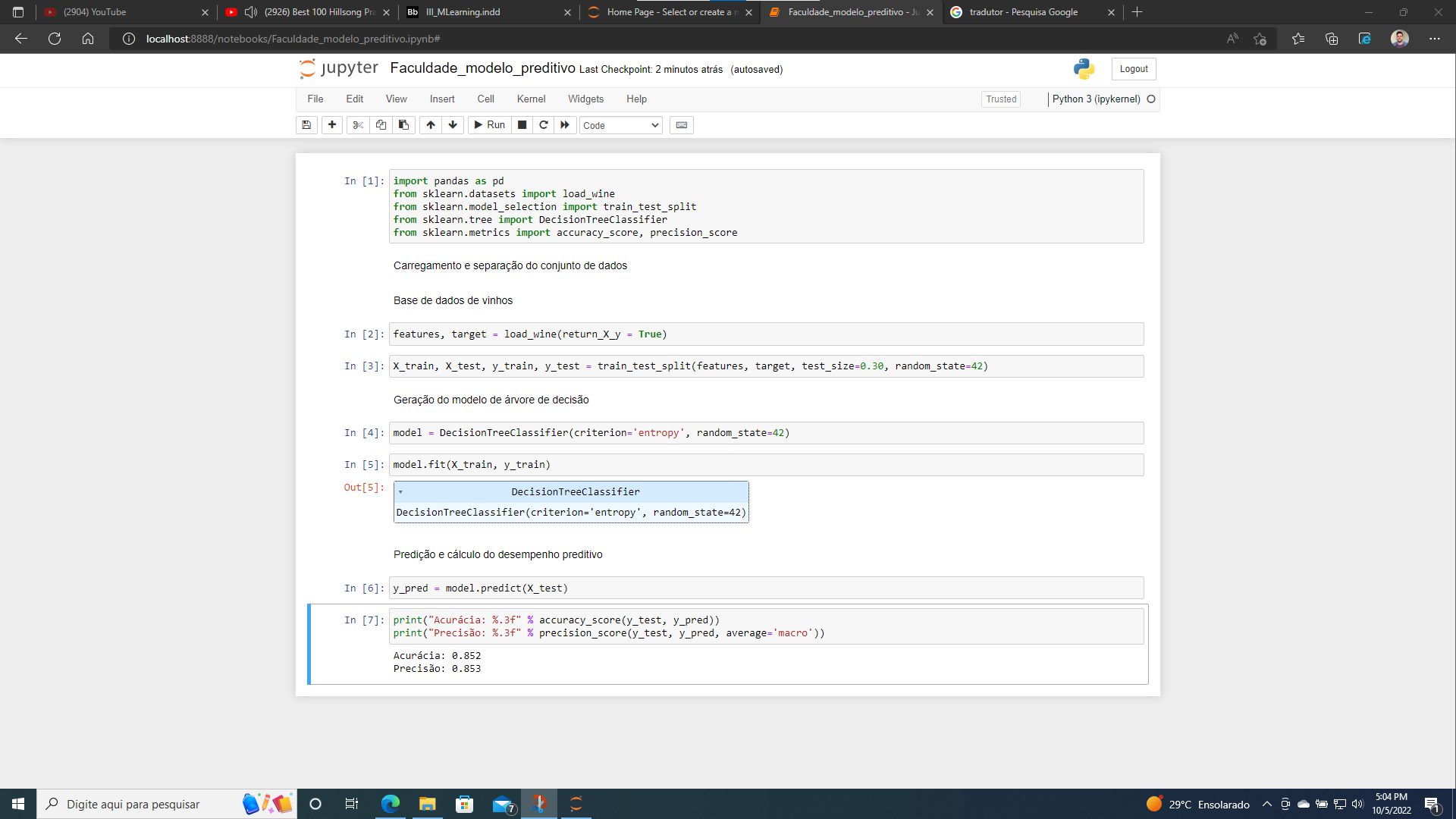The width and height of the screenshot is (1456, 819).
Task: Open the command palette keyboard icon
Action: [x=682, y=125]
